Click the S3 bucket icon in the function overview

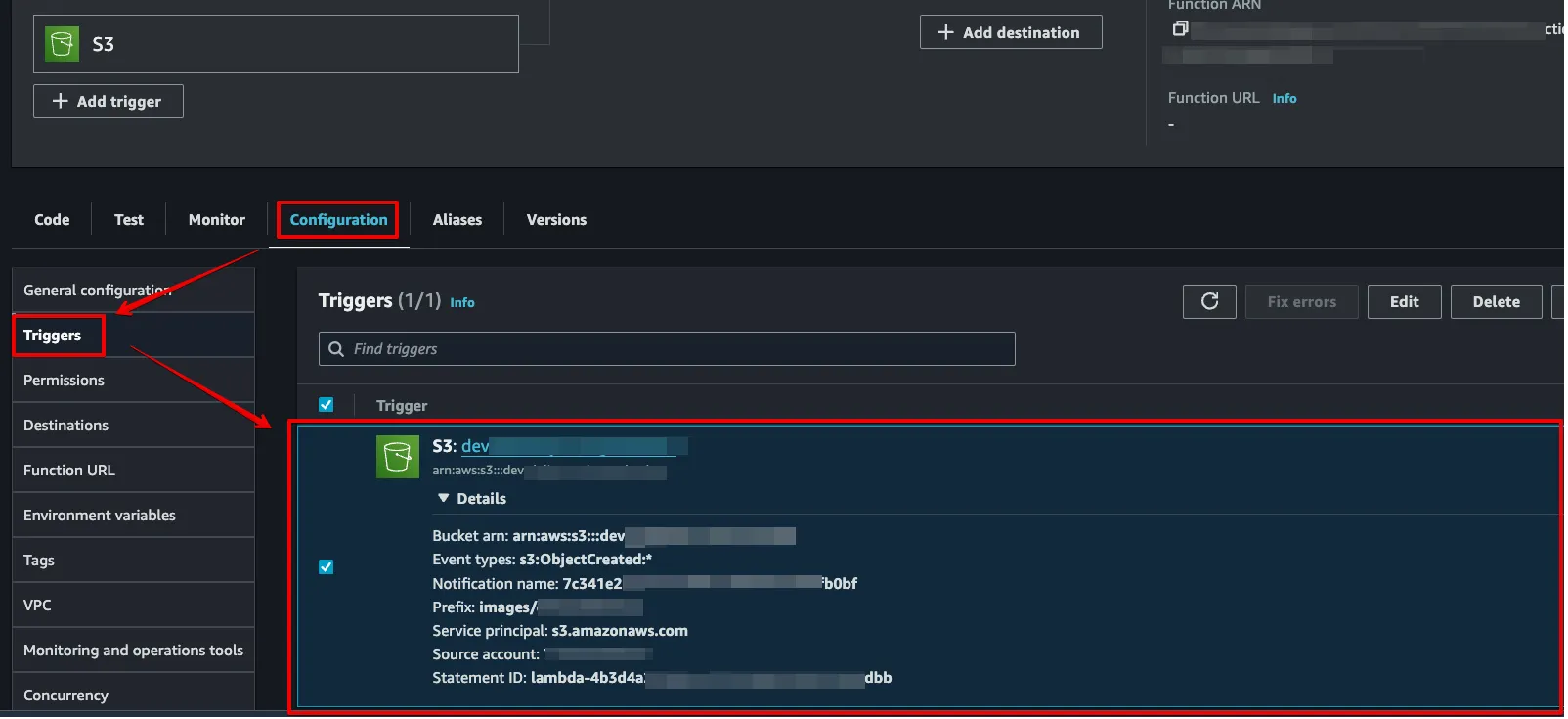click(63, 44)
